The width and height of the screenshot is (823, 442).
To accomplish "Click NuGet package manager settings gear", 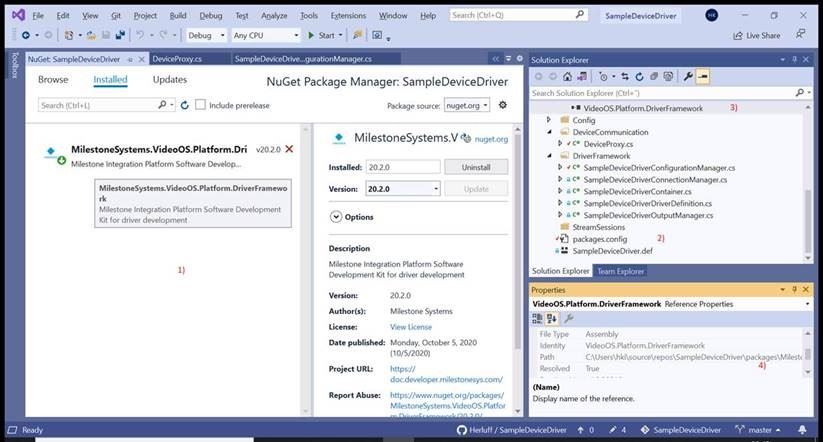I will [503, 105].
